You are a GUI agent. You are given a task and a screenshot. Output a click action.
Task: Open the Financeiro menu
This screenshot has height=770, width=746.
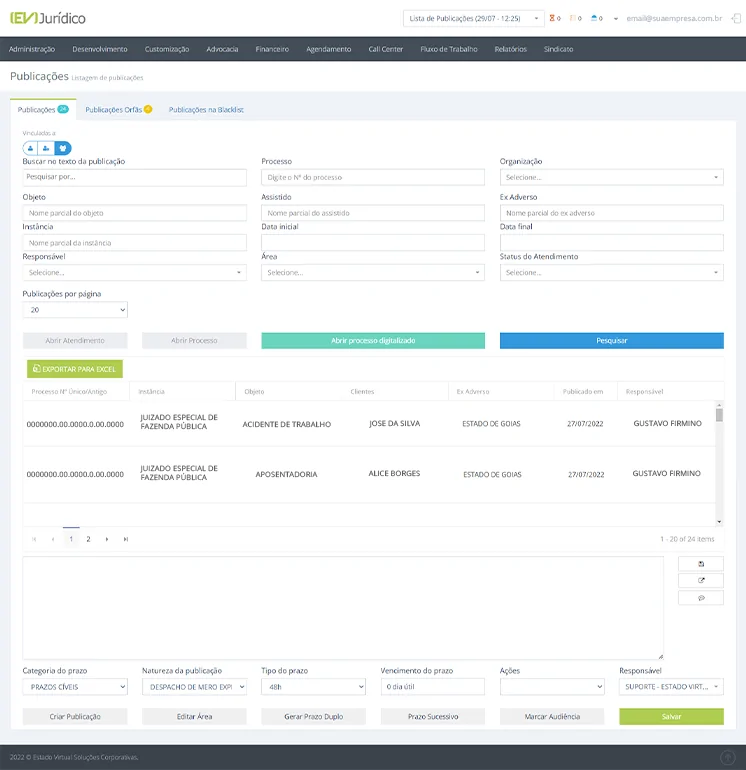(272, 49)
